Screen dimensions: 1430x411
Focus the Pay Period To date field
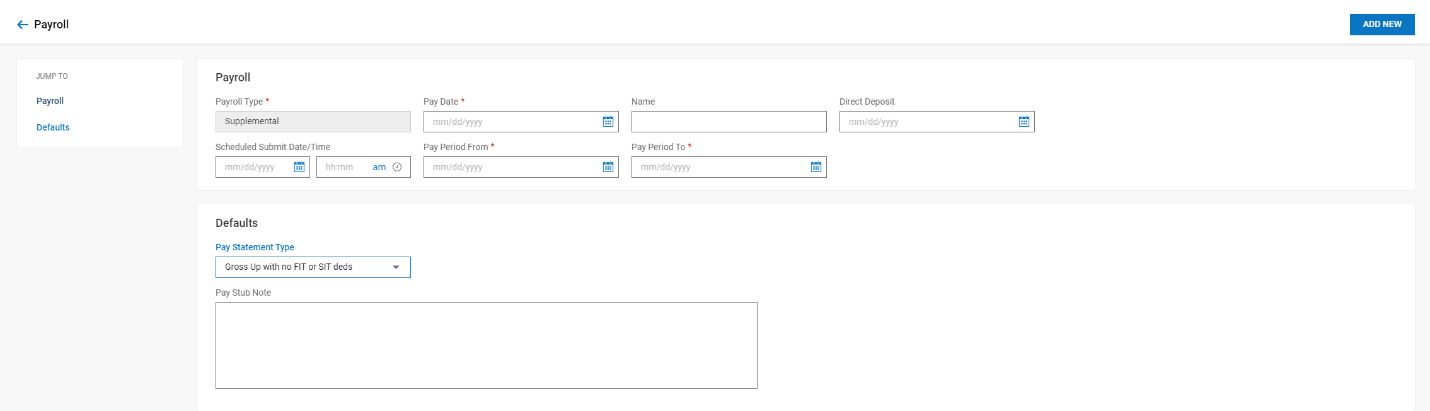pyautogui.click(x=729, y=167)
